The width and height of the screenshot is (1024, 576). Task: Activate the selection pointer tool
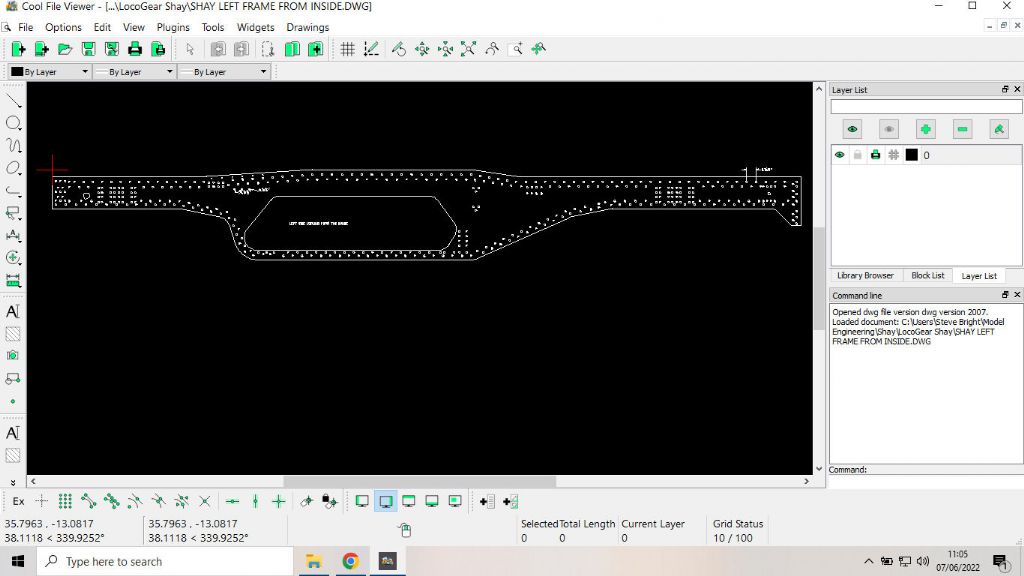190,49
